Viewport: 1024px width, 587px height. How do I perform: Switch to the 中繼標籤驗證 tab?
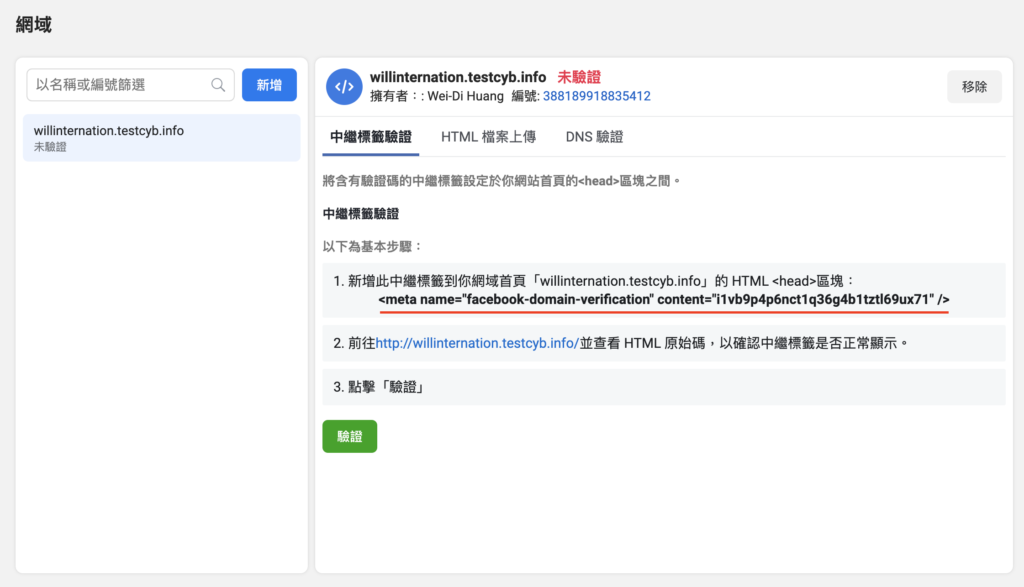click(370, 137)
